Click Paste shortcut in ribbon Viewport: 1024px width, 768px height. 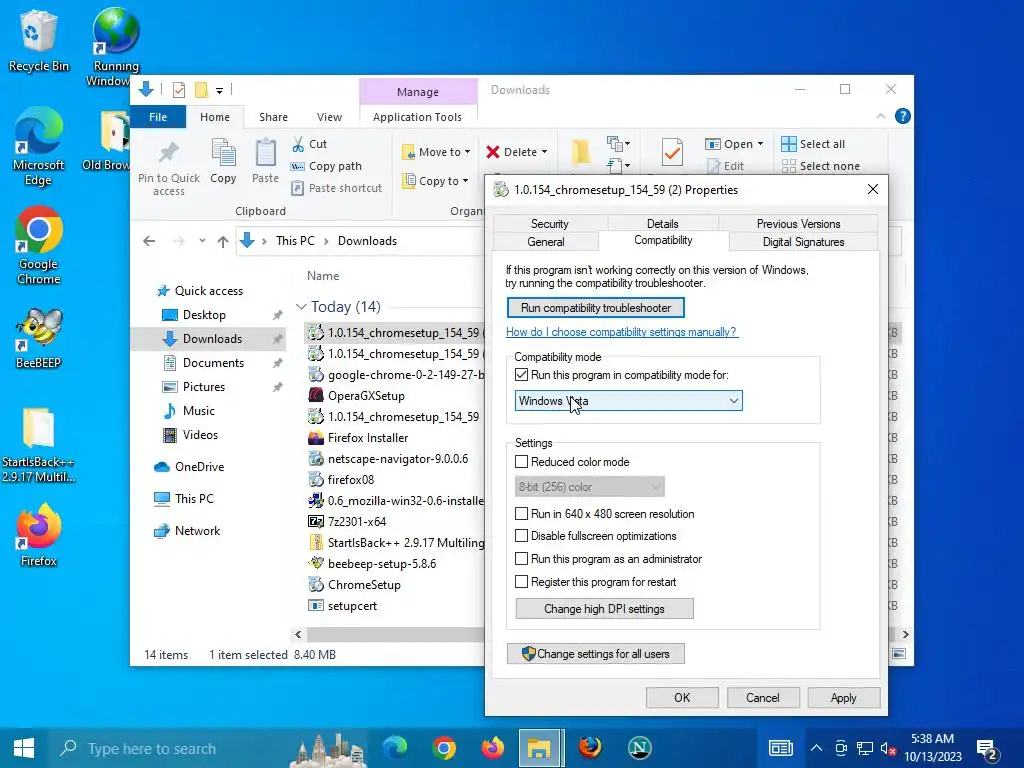[x=336, y=188]
